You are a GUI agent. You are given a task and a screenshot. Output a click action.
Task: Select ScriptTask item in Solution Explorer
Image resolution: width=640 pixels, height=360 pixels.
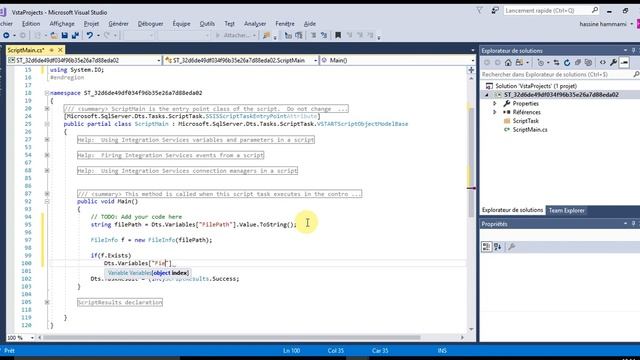pos(525,121)
